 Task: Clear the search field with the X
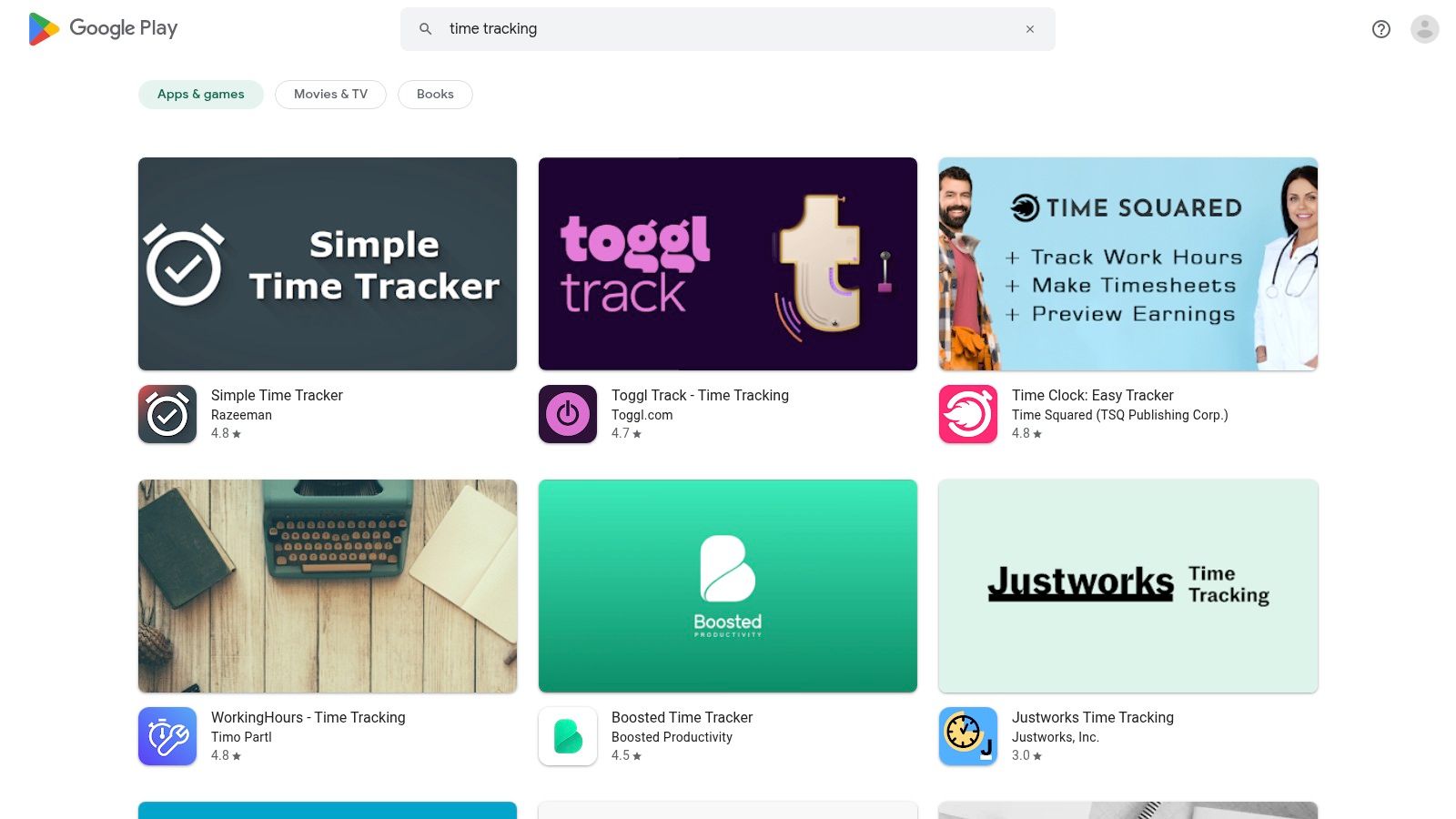[1030, 29]
